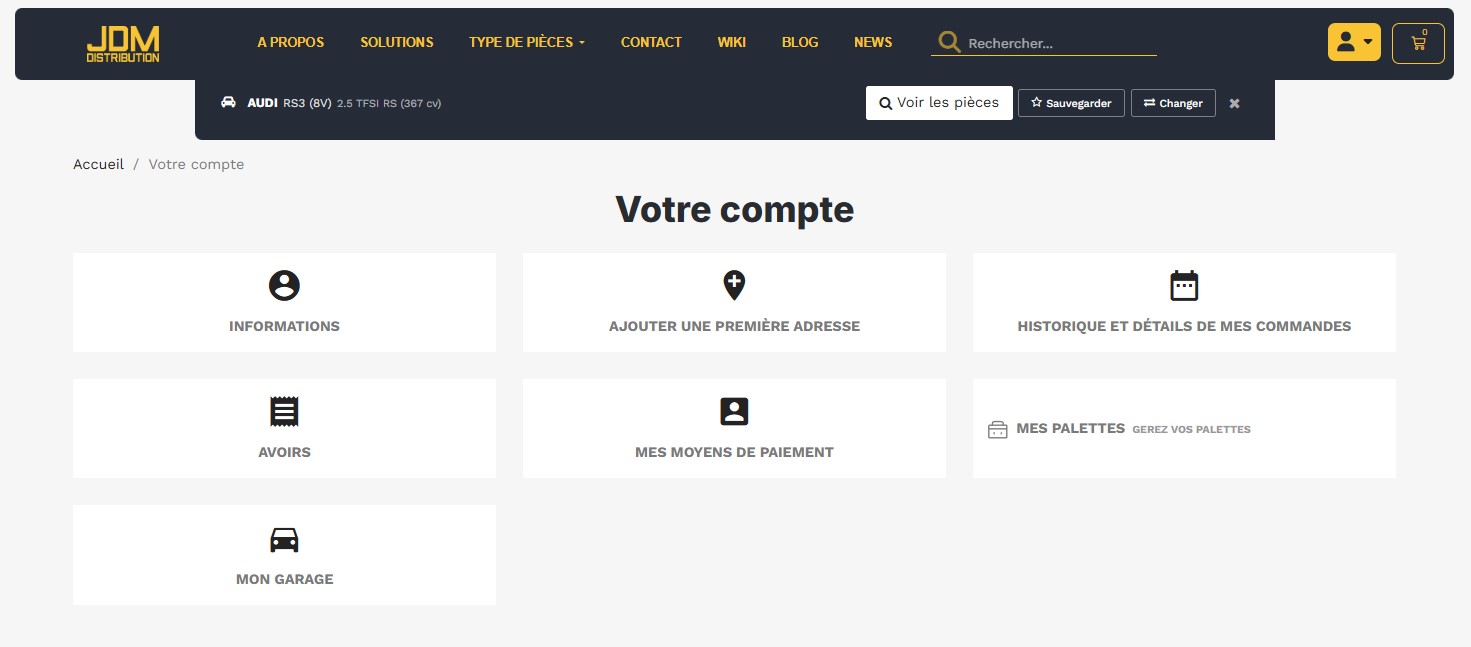
Task: Click the Avoirs receipt icon
Action: pyautogui.click(x=284, y=412)
